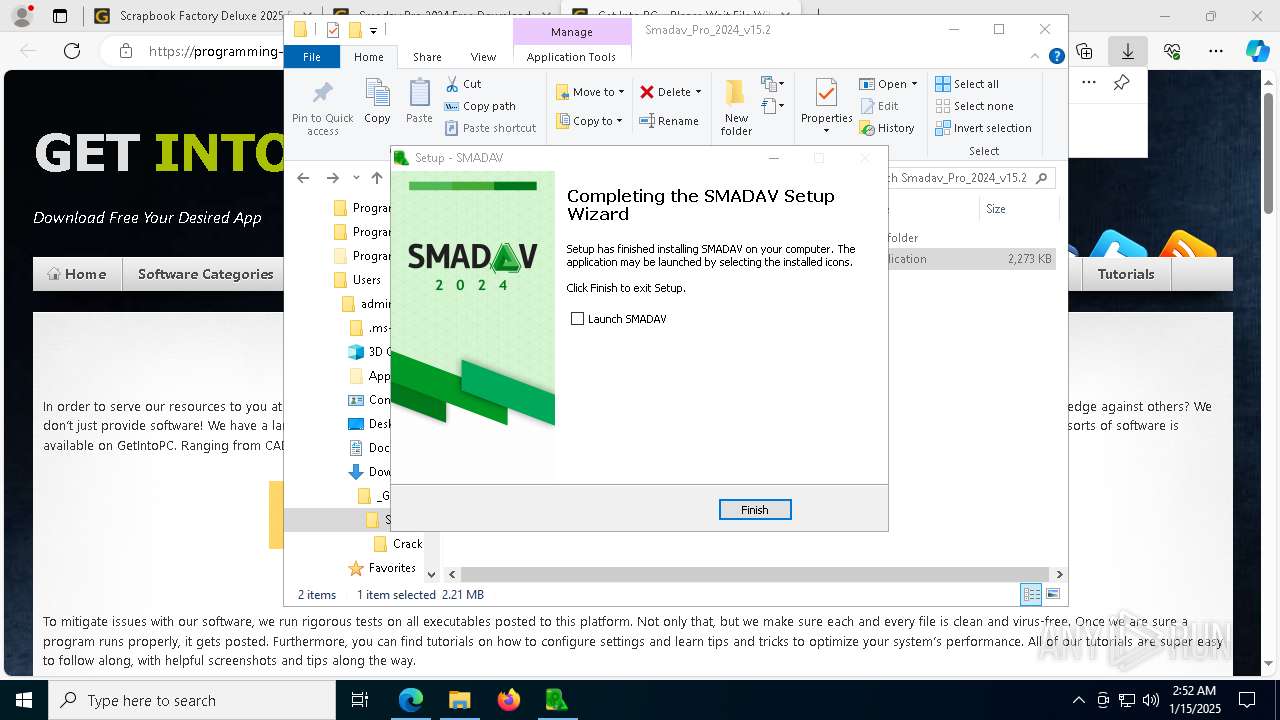Open the Properties ribbon button
The height and width of the screenshot is (720, 1280).
[x=826, y=106]
